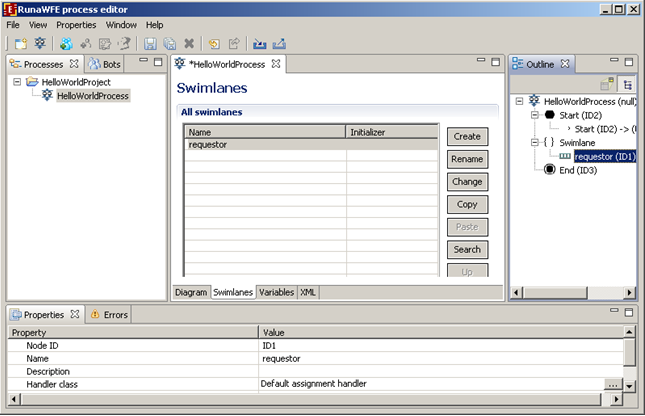Open the Properties menu in the menu bar
The height and width of the screenshot is (416, 645).
[x=77, y=24]
